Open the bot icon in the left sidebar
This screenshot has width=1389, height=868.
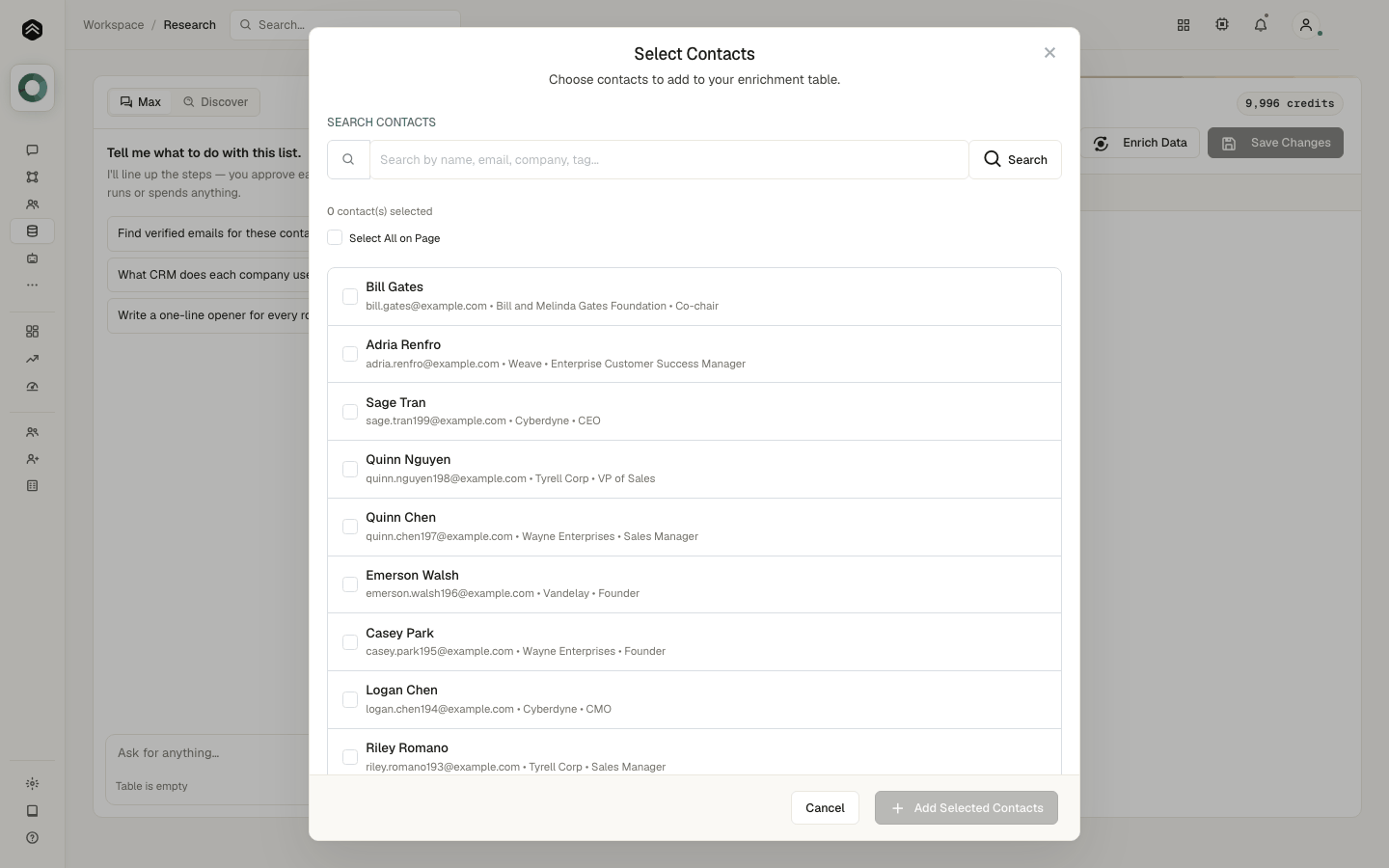click(x=32, y=258)
